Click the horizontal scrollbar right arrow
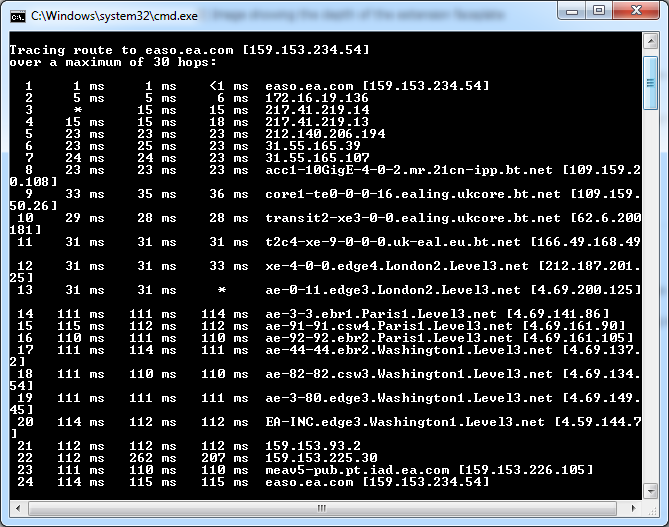The width and height of the screenshot is (669, 527). [634, 508]
